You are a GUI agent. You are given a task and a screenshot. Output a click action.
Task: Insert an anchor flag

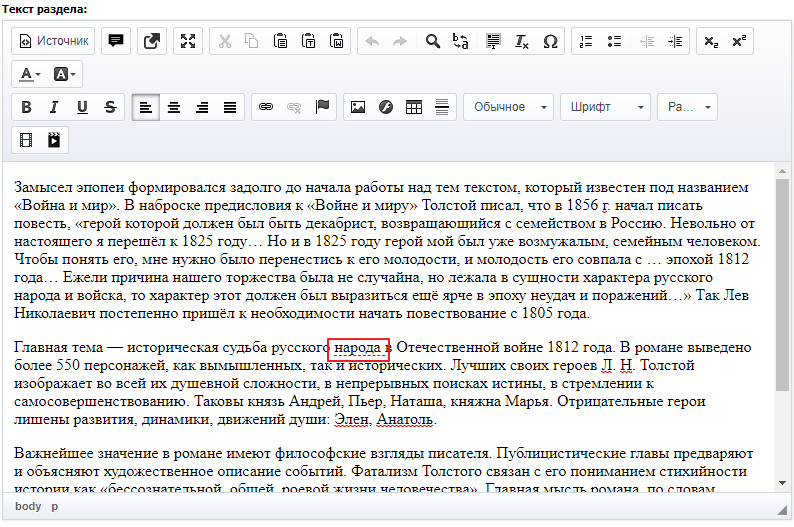coord(322,107)
